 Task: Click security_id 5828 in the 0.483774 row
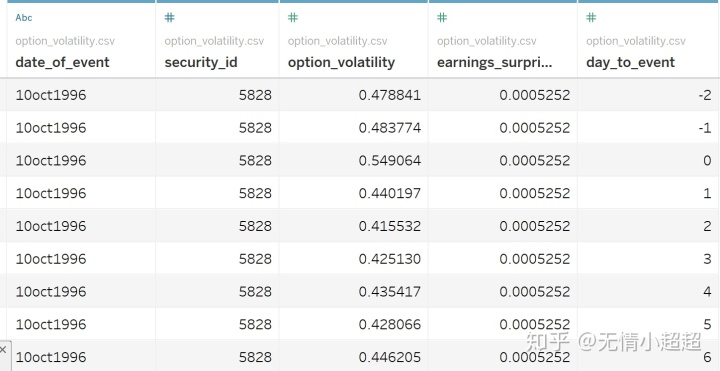click(255, 128)
